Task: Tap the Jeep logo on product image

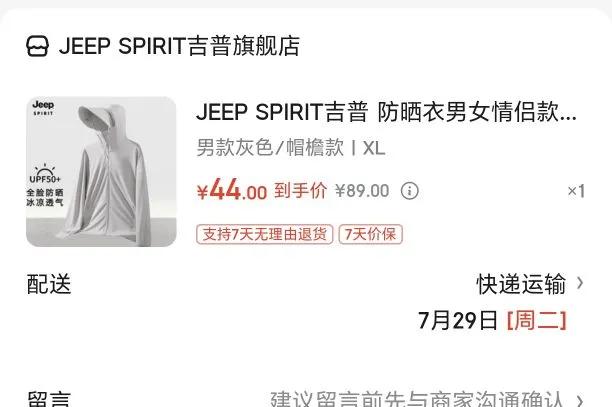Action: (43, 107)
